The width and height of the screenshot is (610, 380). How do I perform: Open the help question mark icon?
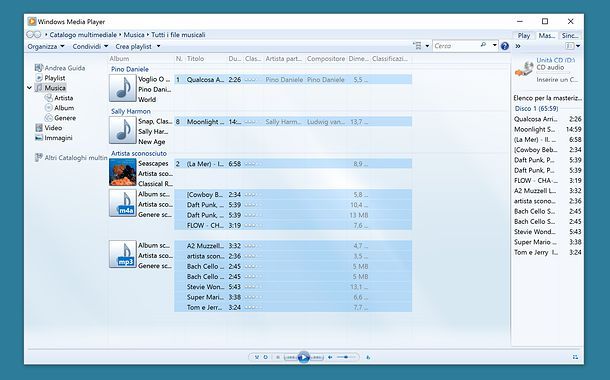tap(505, 46)
